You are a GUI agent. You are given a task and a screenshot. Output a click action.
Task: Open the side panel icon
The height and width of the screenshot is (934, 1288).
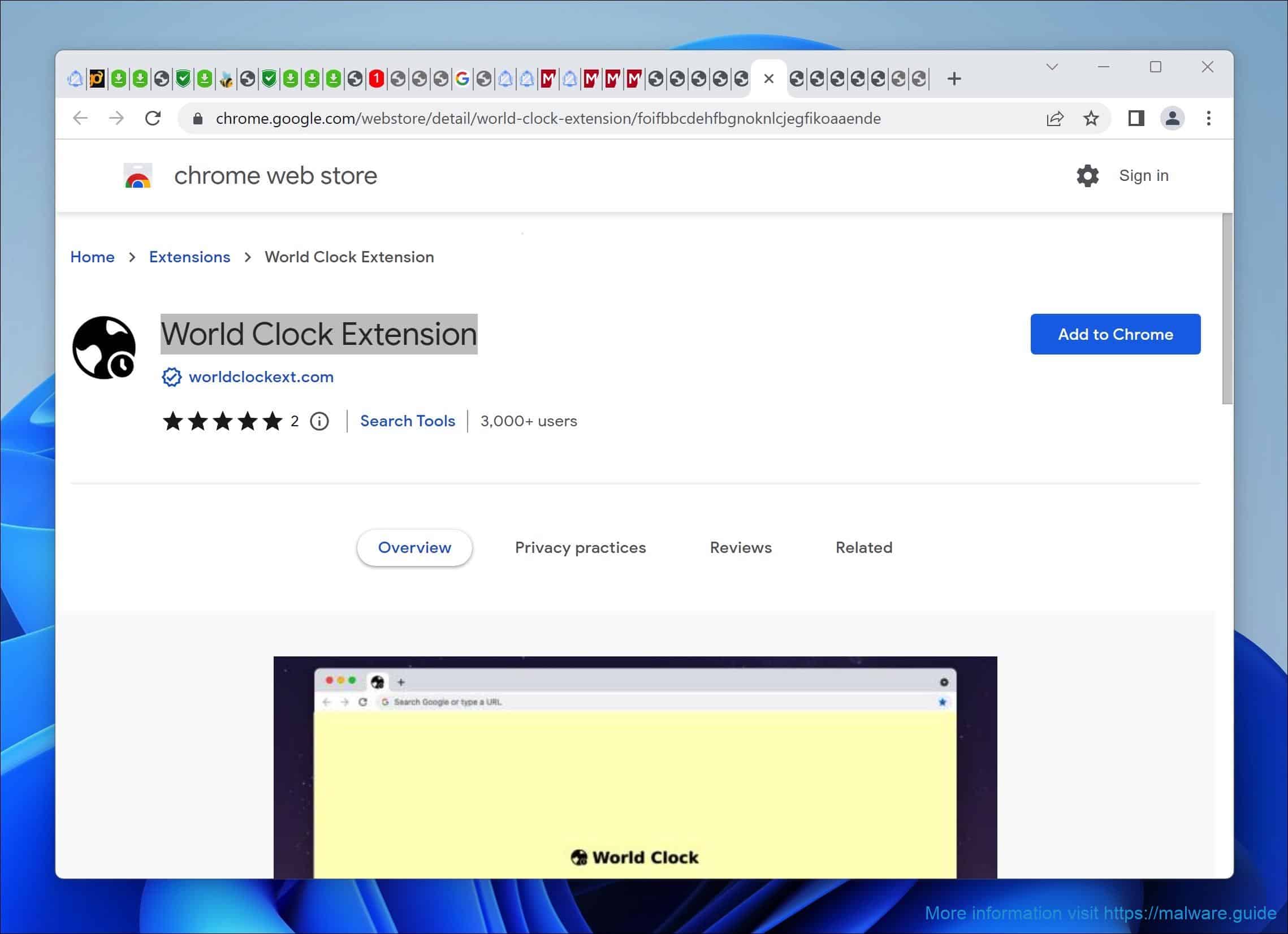(x=1136, y=118)
